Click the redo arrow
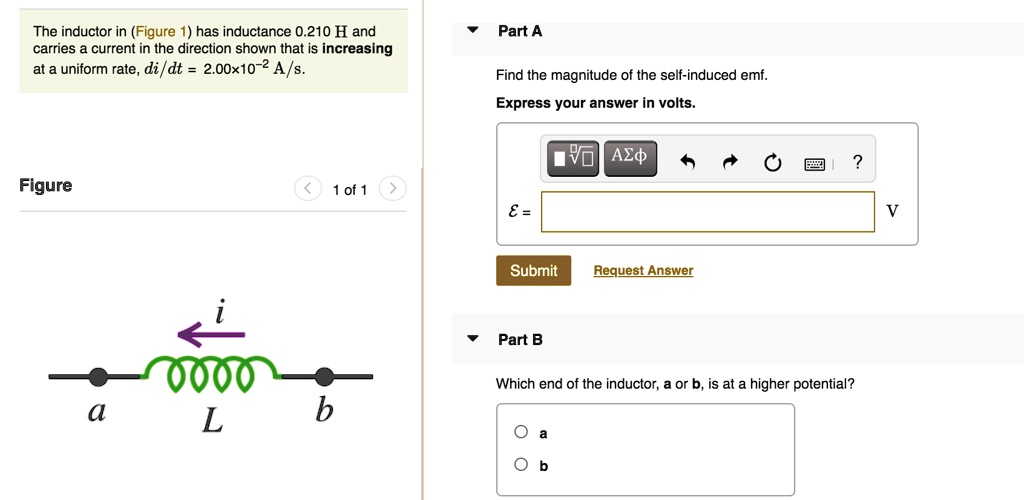This screenshot has width=1024, height=500. pos(730,163)
